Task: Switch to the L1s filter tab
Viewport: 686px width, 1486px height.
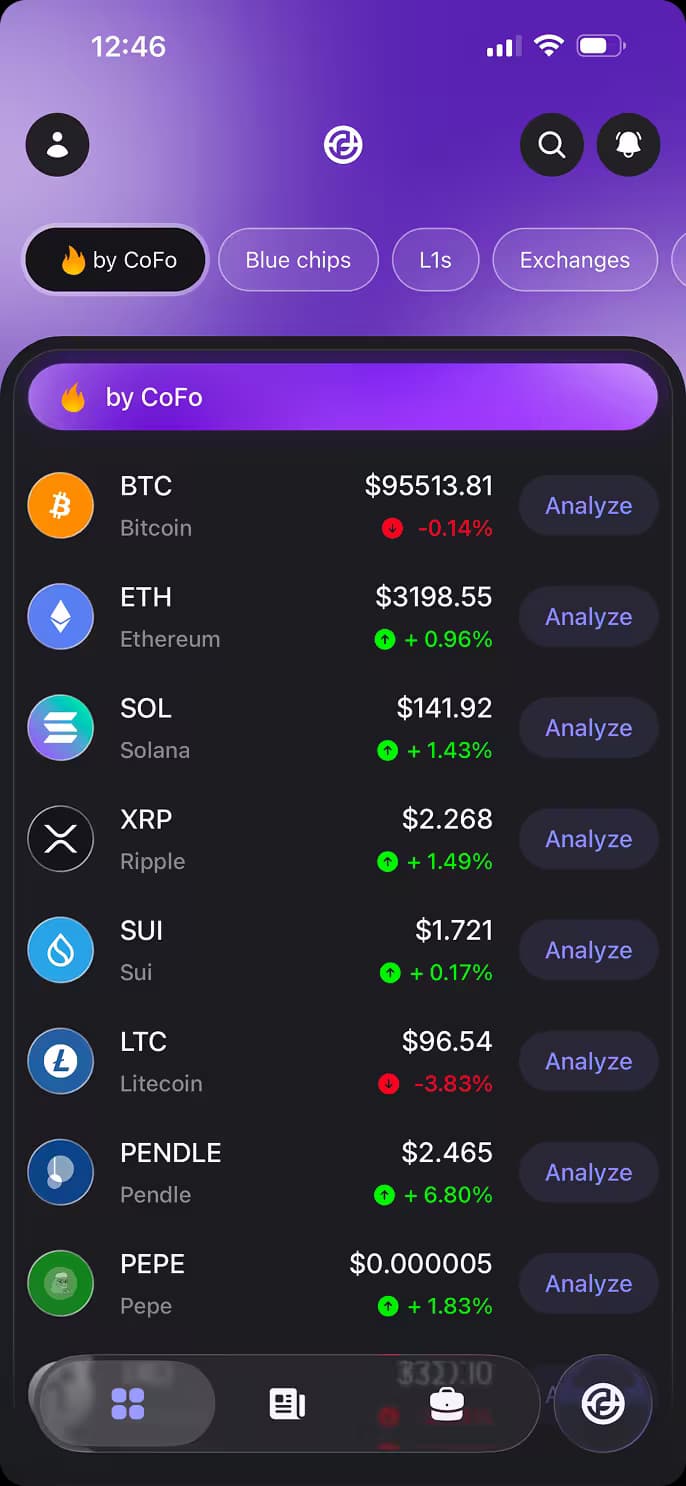Action: point(435,260)
